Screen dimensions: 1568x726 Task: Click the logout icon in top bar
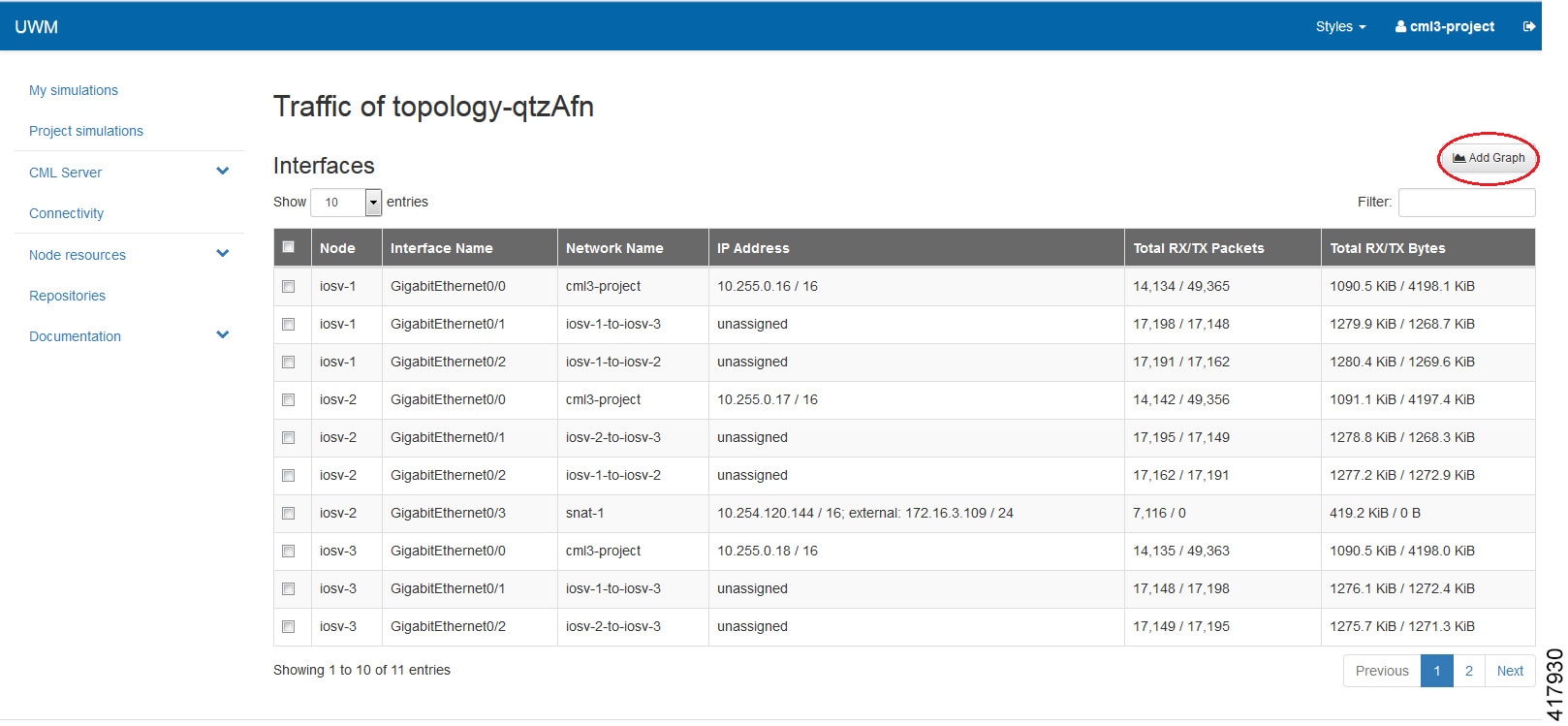pos(1528,26)
